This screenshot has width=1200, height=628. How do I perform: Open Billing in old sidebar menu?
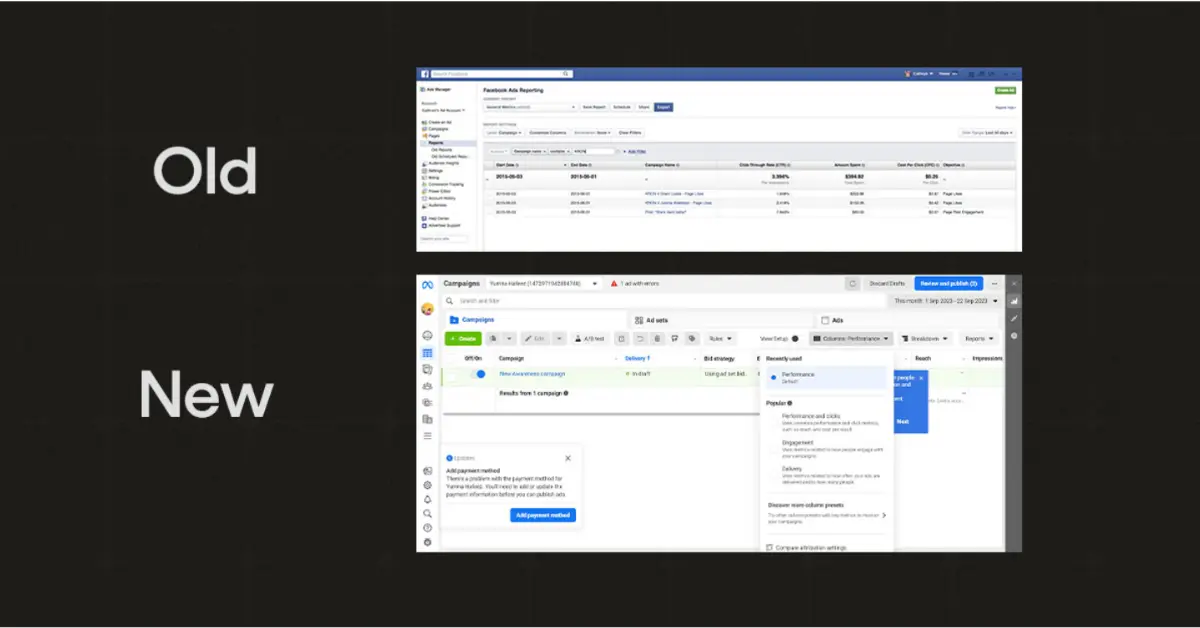click(x=434, y=177)
